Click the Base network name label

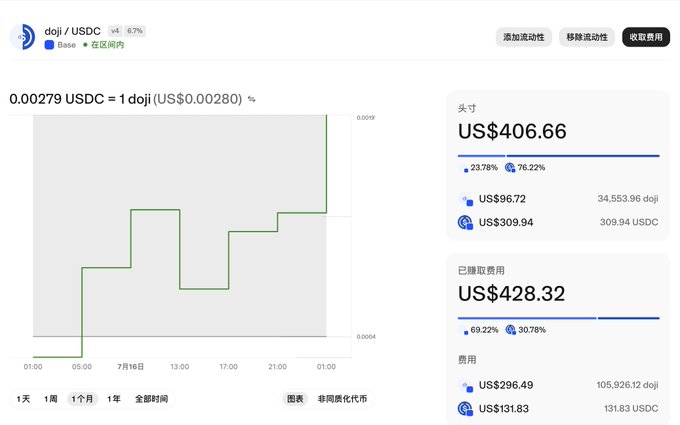pyautogui.click(x=66, y=45)
